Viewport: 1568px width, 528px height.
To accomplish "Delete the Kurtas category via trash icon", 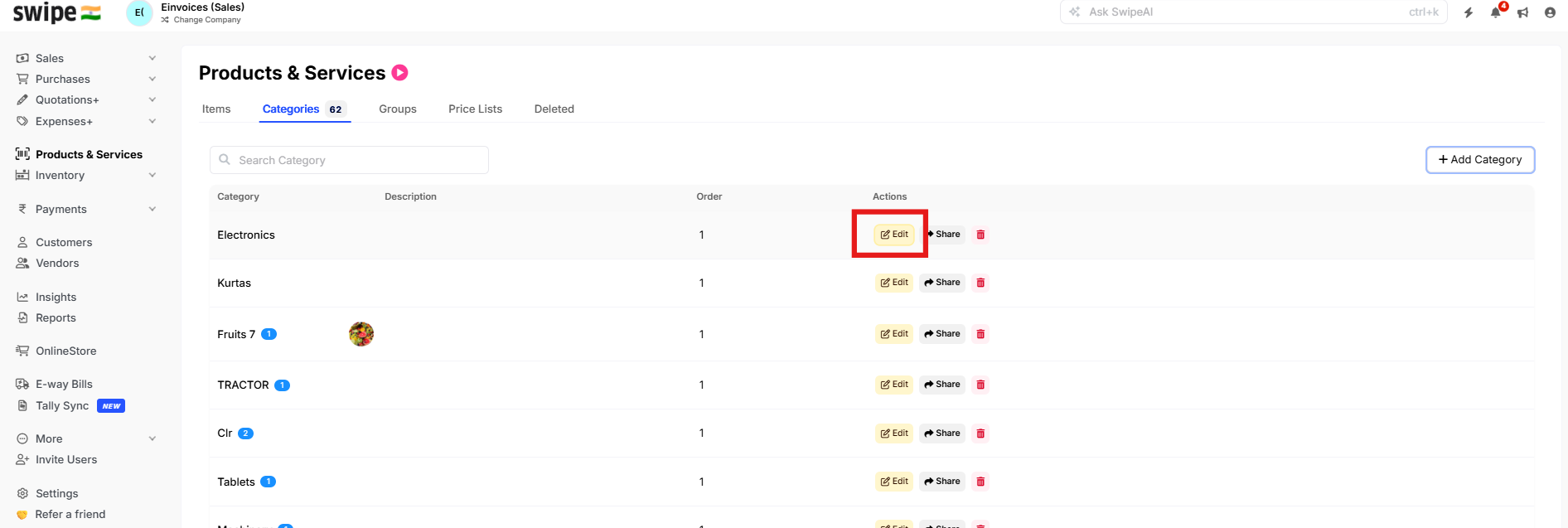I will point(980,283).
